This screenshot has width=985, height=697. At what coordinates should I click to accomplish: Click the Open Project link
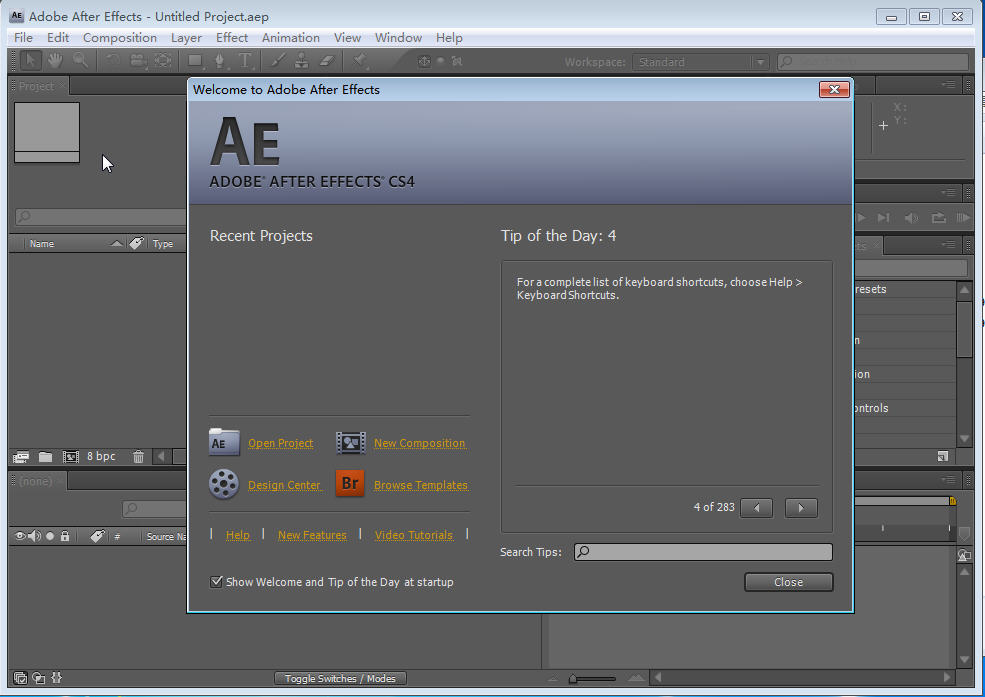coord(280,443)
